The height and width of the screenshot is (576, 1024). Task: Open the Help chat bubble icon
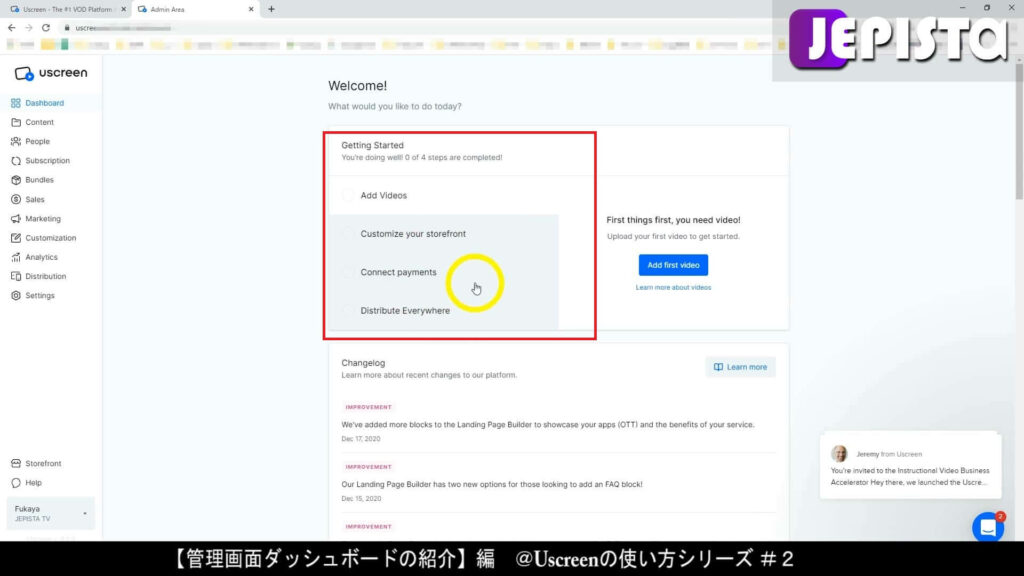pos(16,483)
